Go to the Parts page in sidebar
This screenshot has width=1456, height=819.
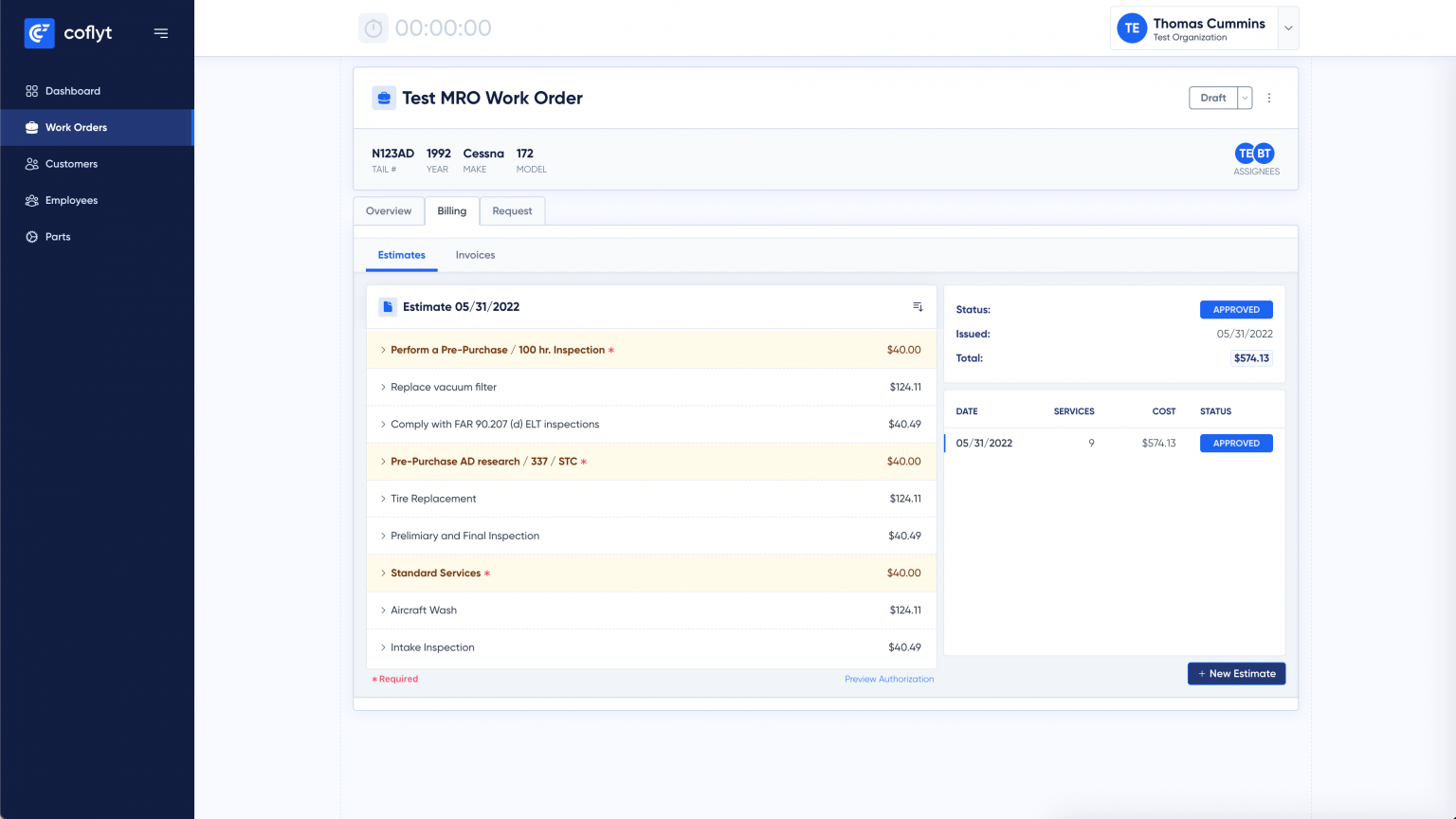pyautogui.click(x=58, y=237)
